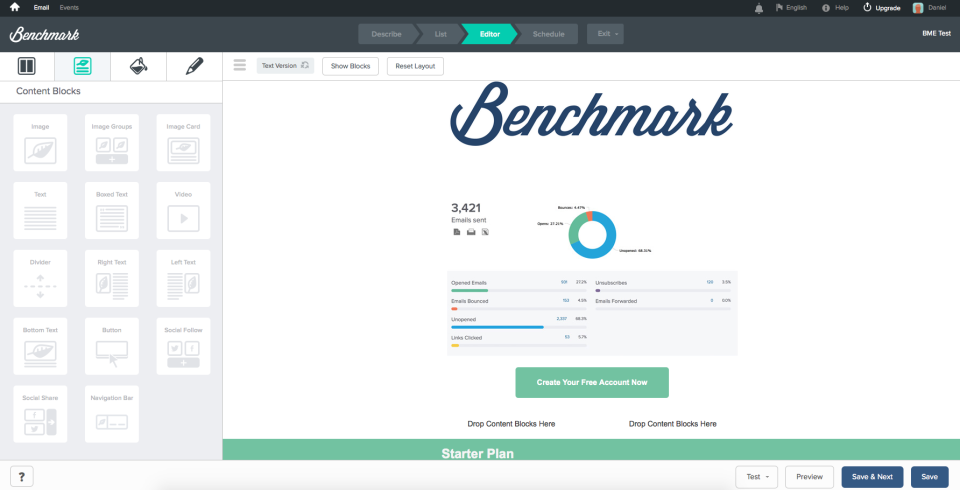Click the question mark help button
This screenshot has width=960, height=490.
tap(21, 477)
